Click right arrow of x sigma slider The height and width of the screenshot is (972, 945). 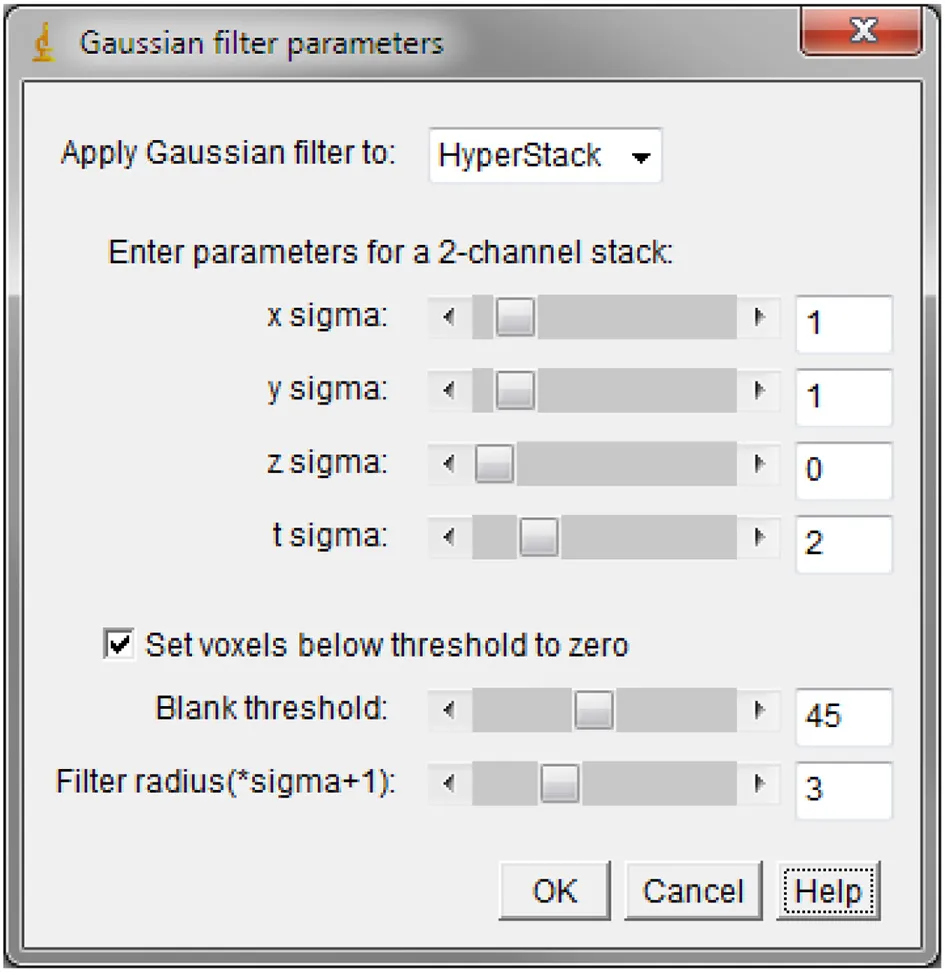pos(760,318)
